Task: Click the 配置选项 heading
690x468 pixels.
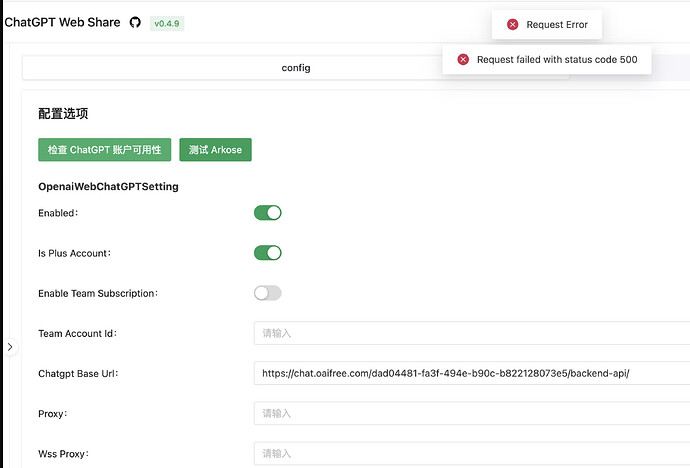Action: tap(63, 113)
